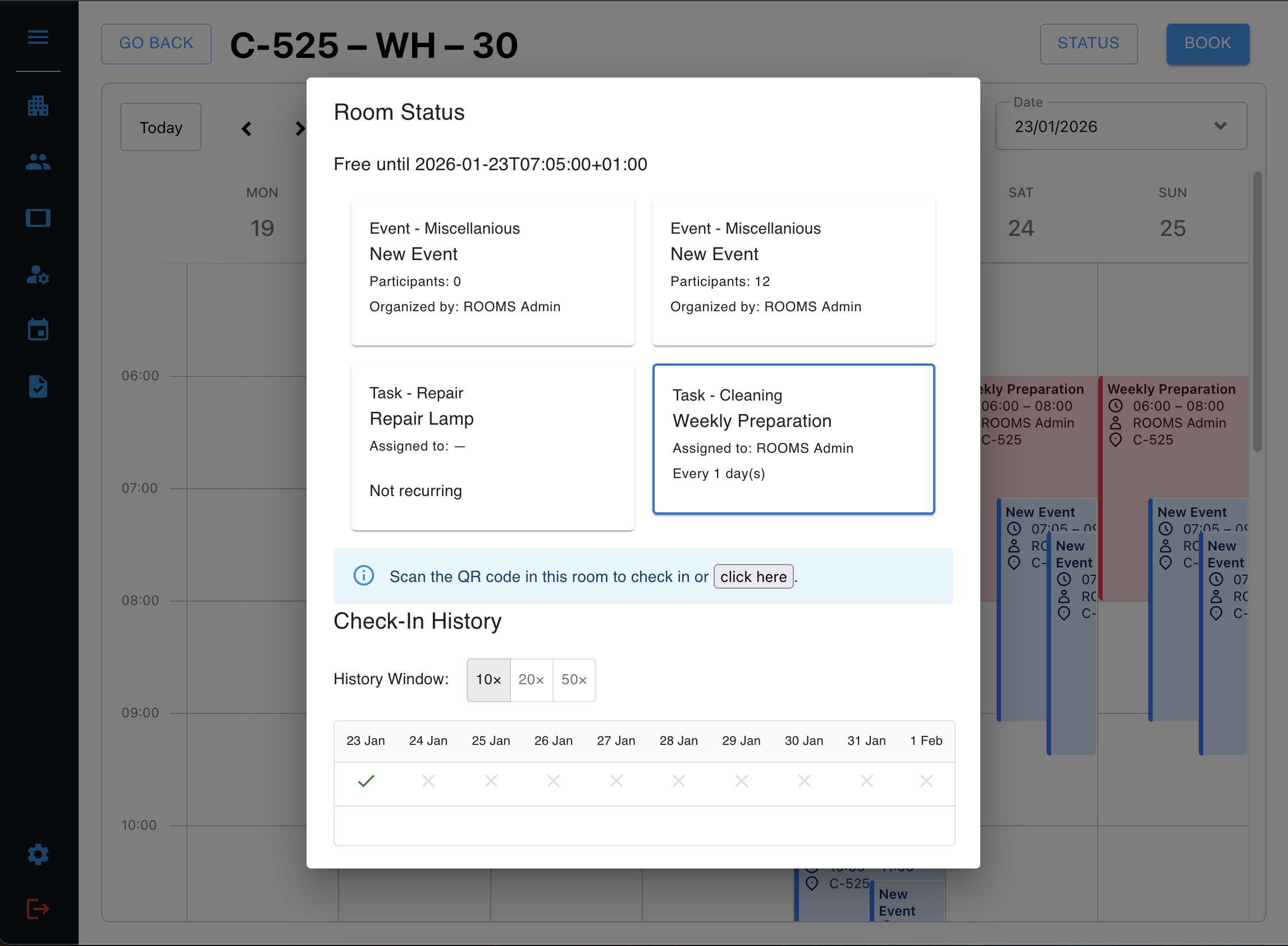Image resolution: width=1288 pixels, height=946 pixels.
Task: Open the displays section in sidebar
Action: (x=37, y=217)
